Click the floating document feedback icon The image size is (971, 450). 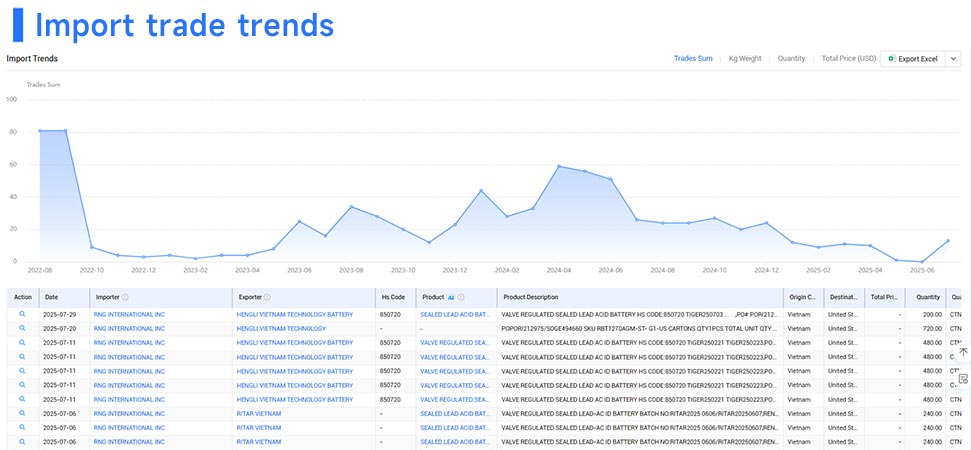[x=963, y=379]
